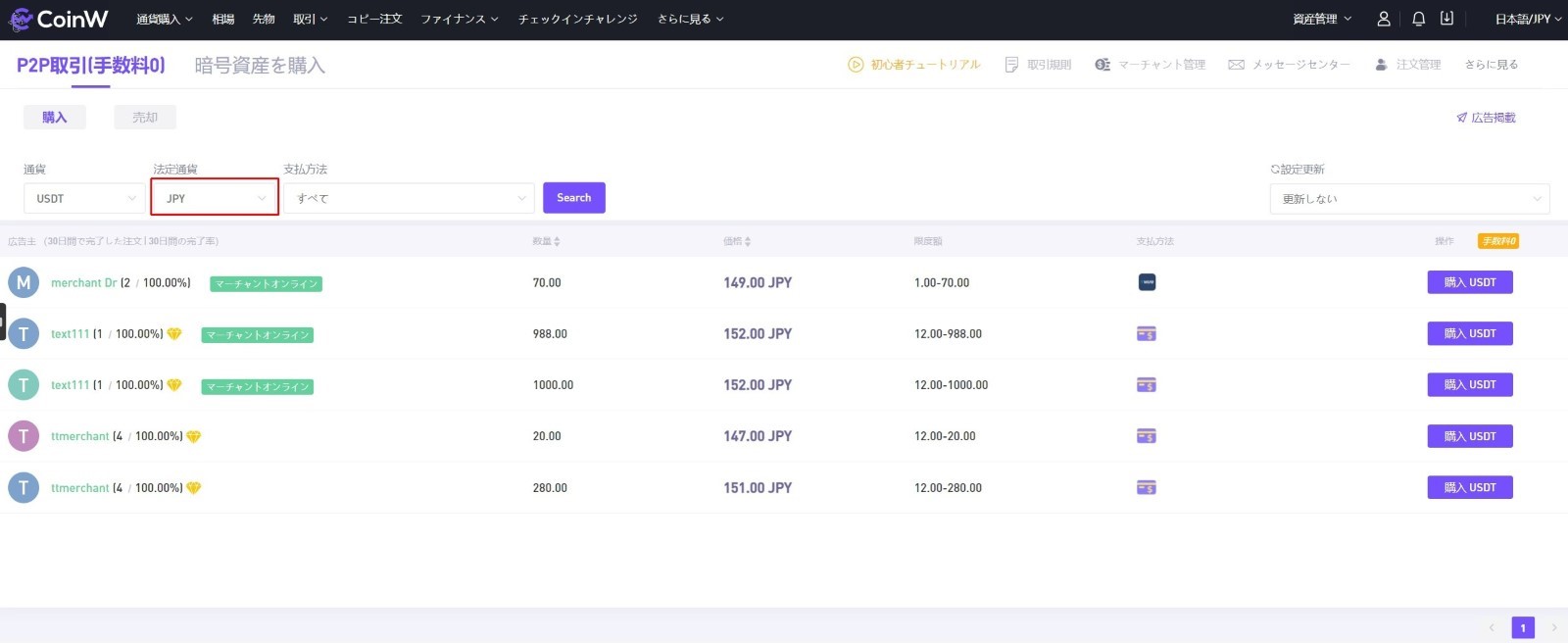Image resolution: width=1568 pixels, height=643 pixels.
Task: Click the 12.00-280.00 limit value
Action: (x=948, y=488)
